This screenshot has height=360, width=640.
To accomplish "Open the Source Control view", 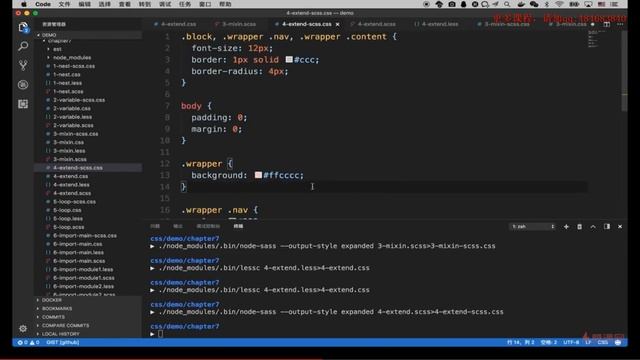I will click(x=23, y=65).
